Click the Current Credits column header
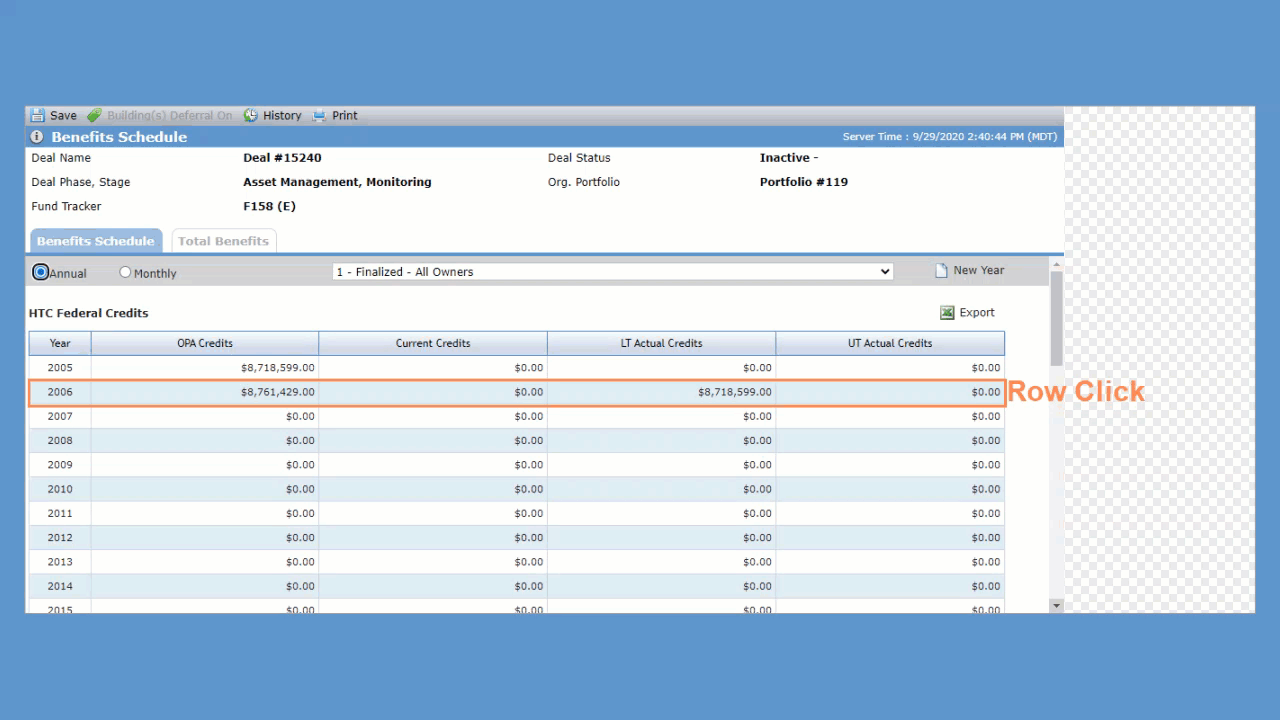Screen dimensions: 1280x720 click(433, 343)
